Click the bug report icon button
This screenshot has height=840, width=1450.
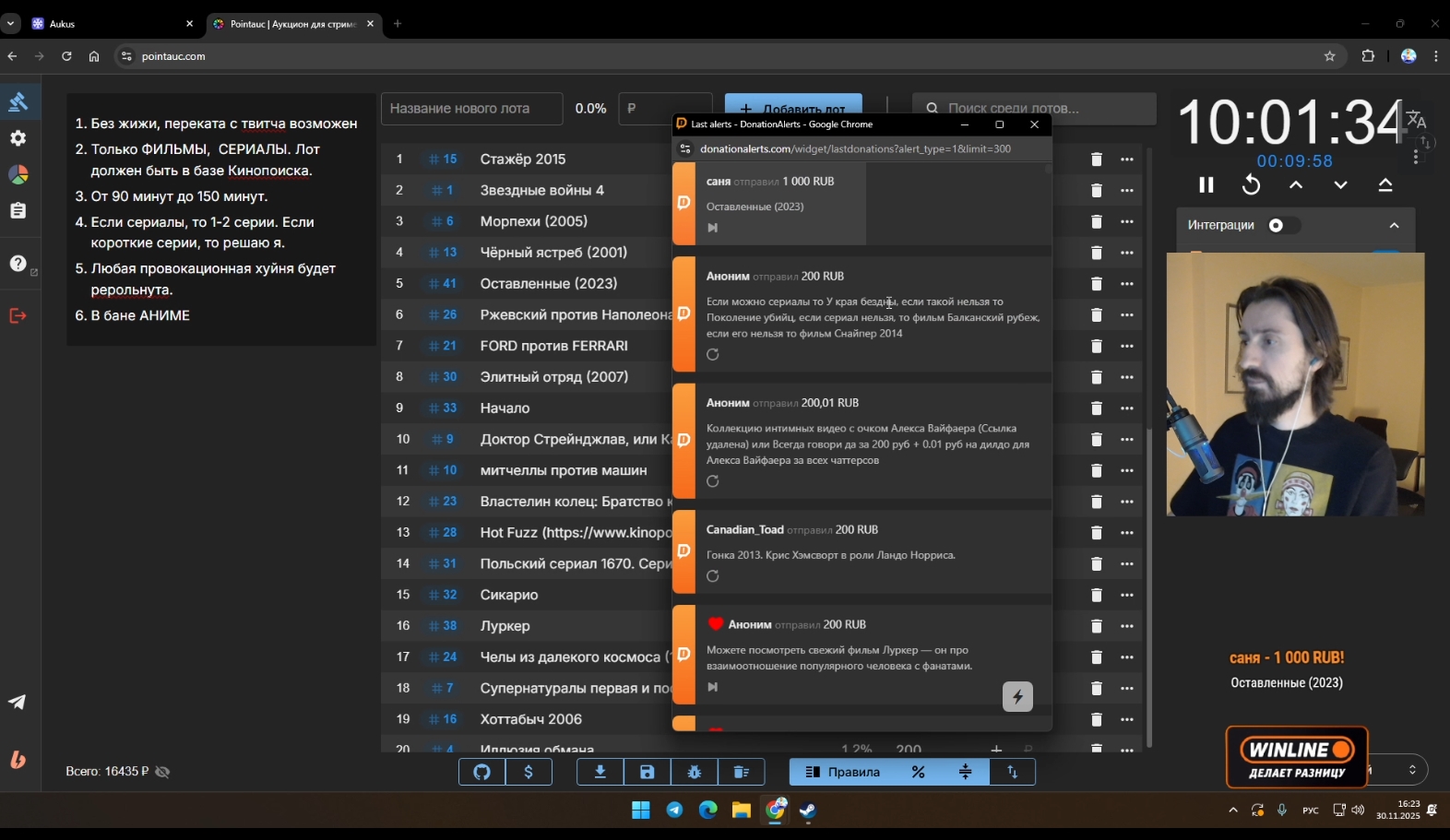(695, 772)
